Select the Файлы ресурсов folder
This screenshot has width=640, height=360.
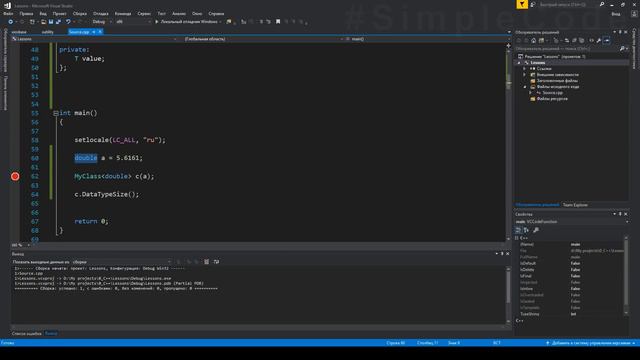coord(552,99)
